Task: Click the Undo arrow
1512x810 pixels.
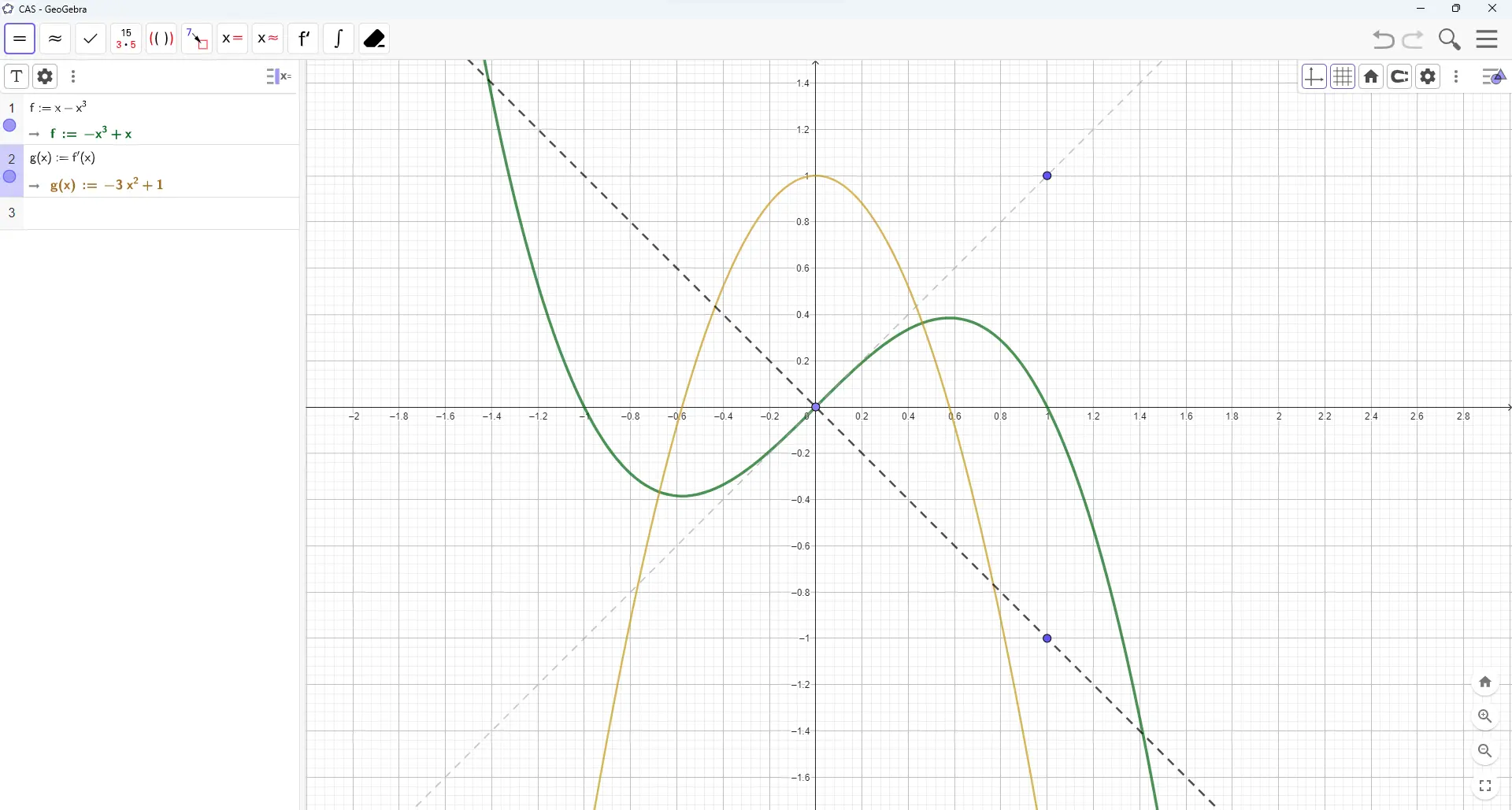Action: pyautogui.click(x=1384, y=39)
